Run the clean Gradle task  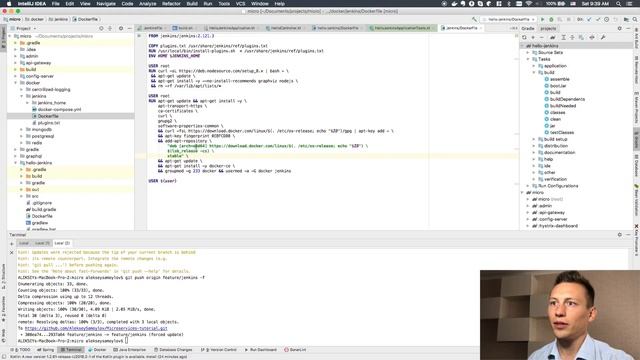click(555, 119)
